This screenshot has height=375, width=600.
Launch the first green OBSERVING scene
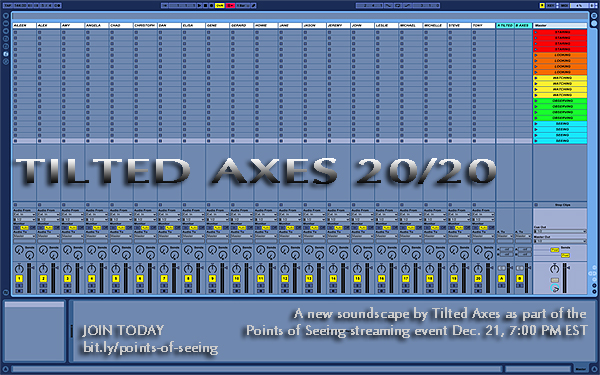[560, 101]
